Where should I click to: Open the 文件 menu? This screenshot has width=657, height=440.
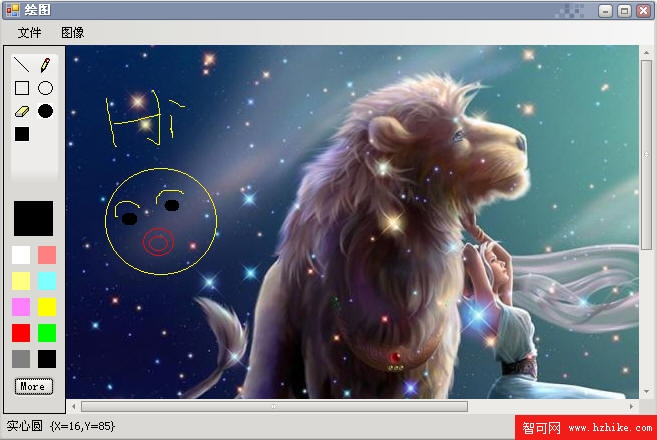pyautogui.click(x=29, y=32)
